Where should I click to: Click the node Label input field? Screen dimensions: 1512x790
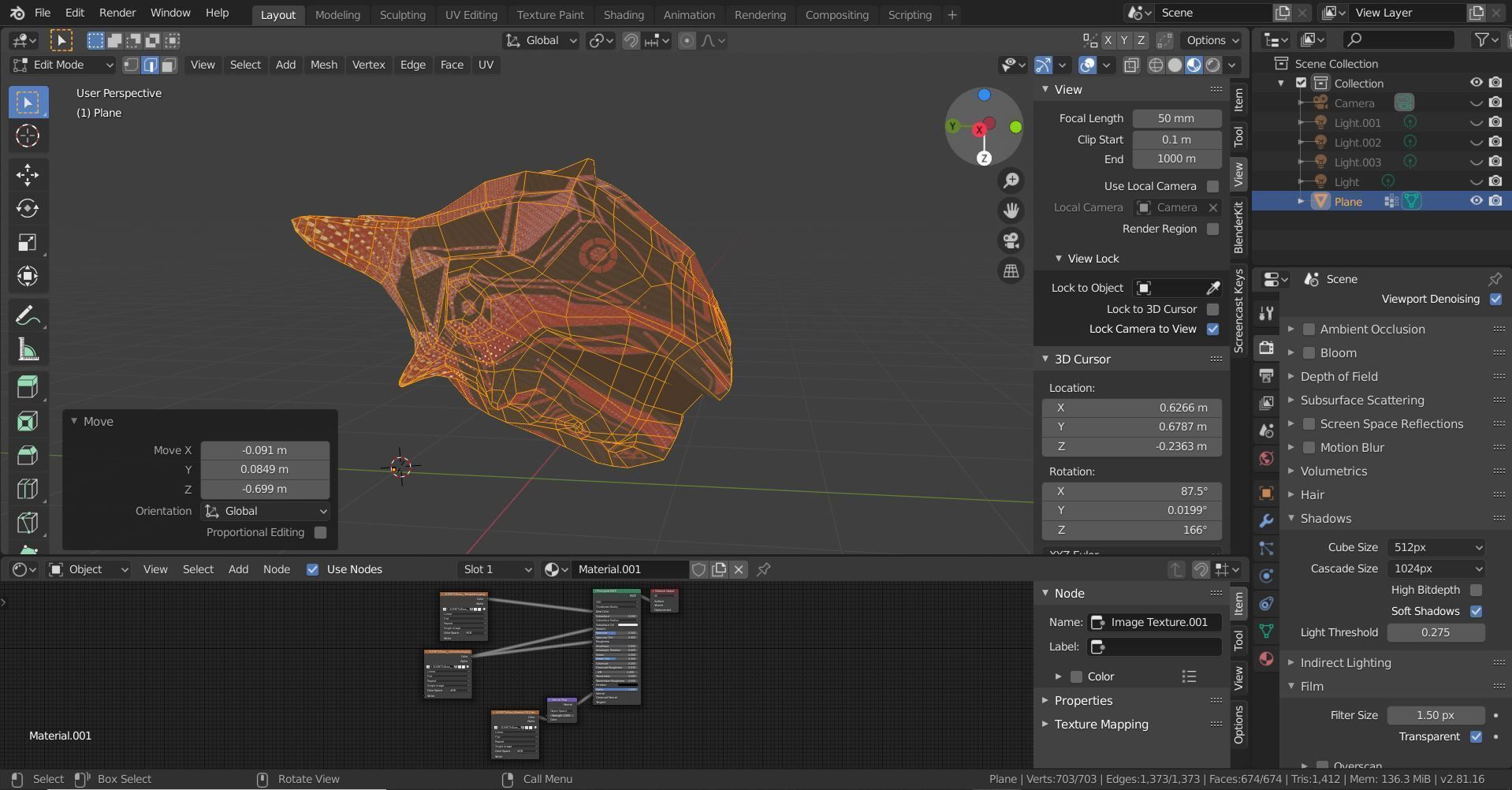1154,647
